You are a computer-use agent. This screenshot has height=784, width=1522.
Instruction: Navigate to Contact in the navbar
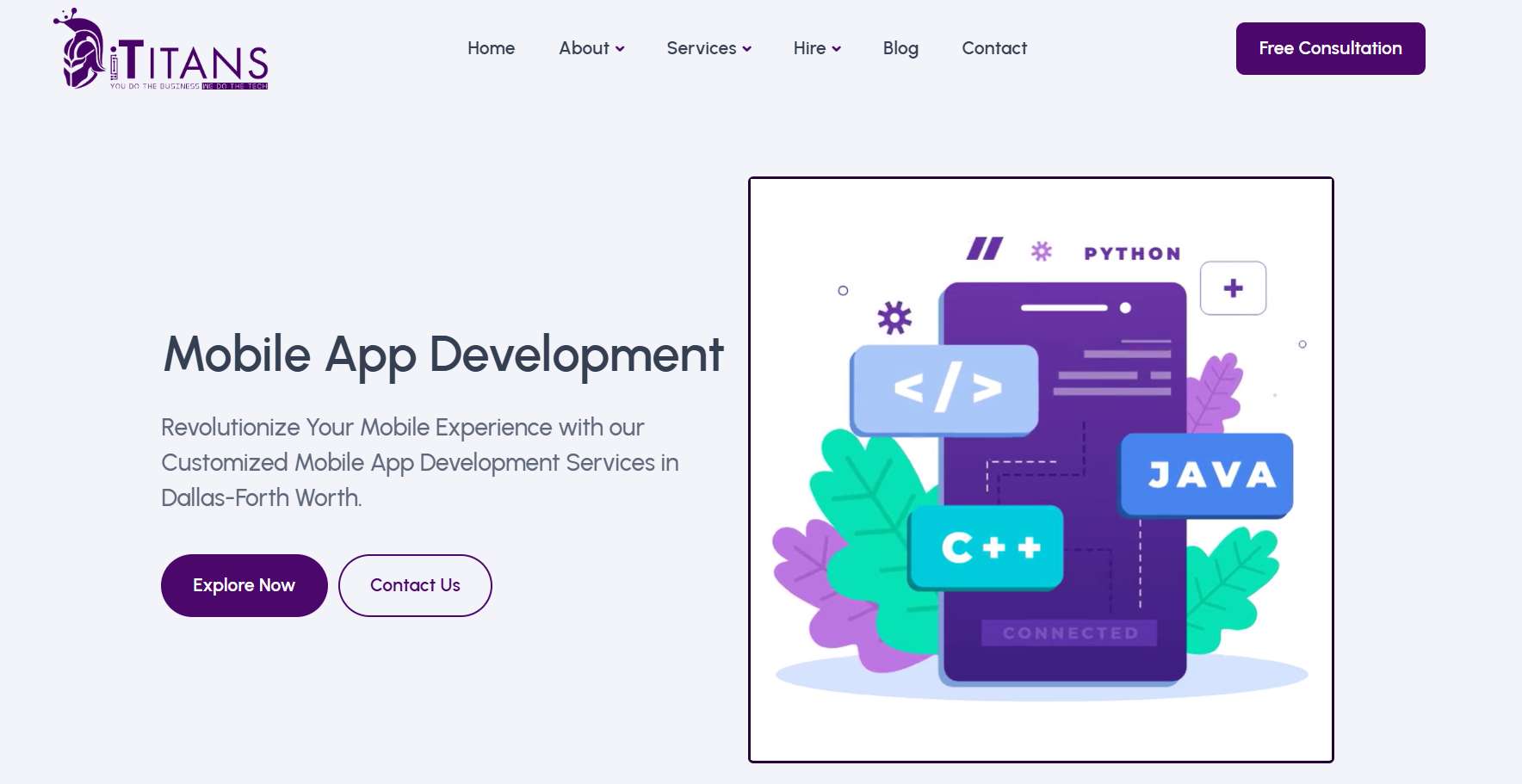(x=994, y=48)
